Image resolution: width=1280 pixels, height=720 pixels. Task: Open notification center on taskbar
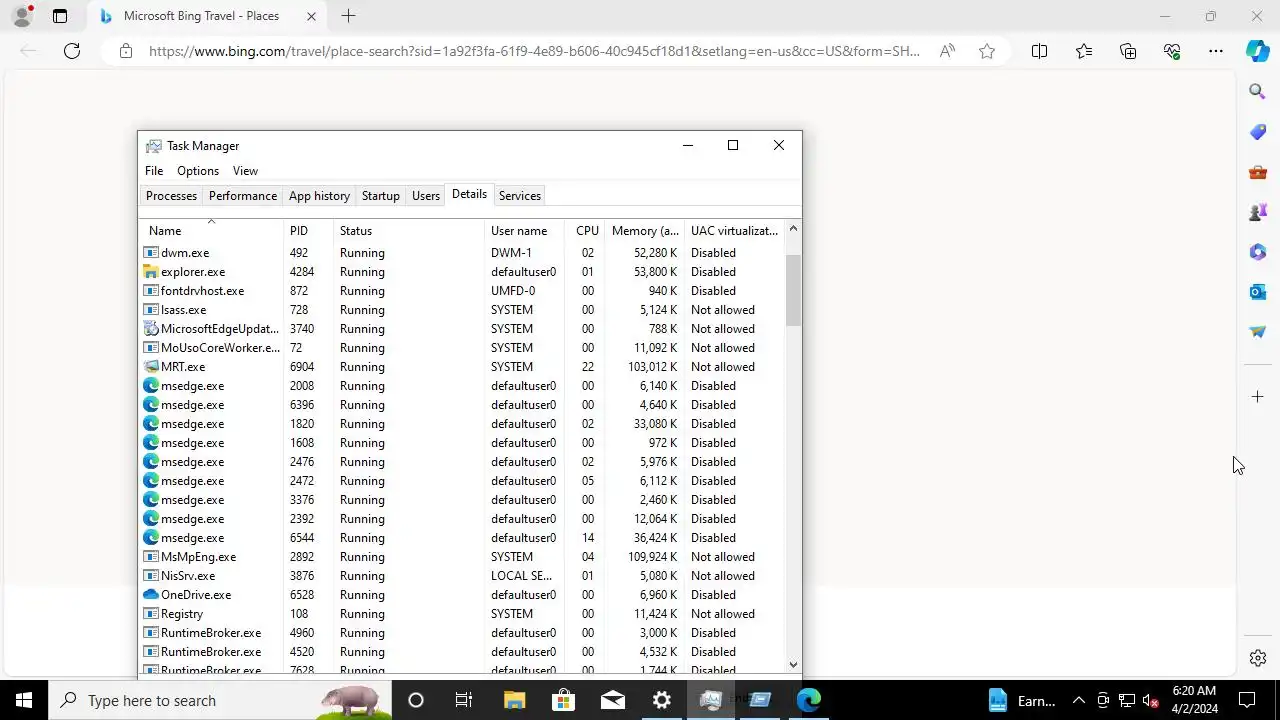(1247, 700)
